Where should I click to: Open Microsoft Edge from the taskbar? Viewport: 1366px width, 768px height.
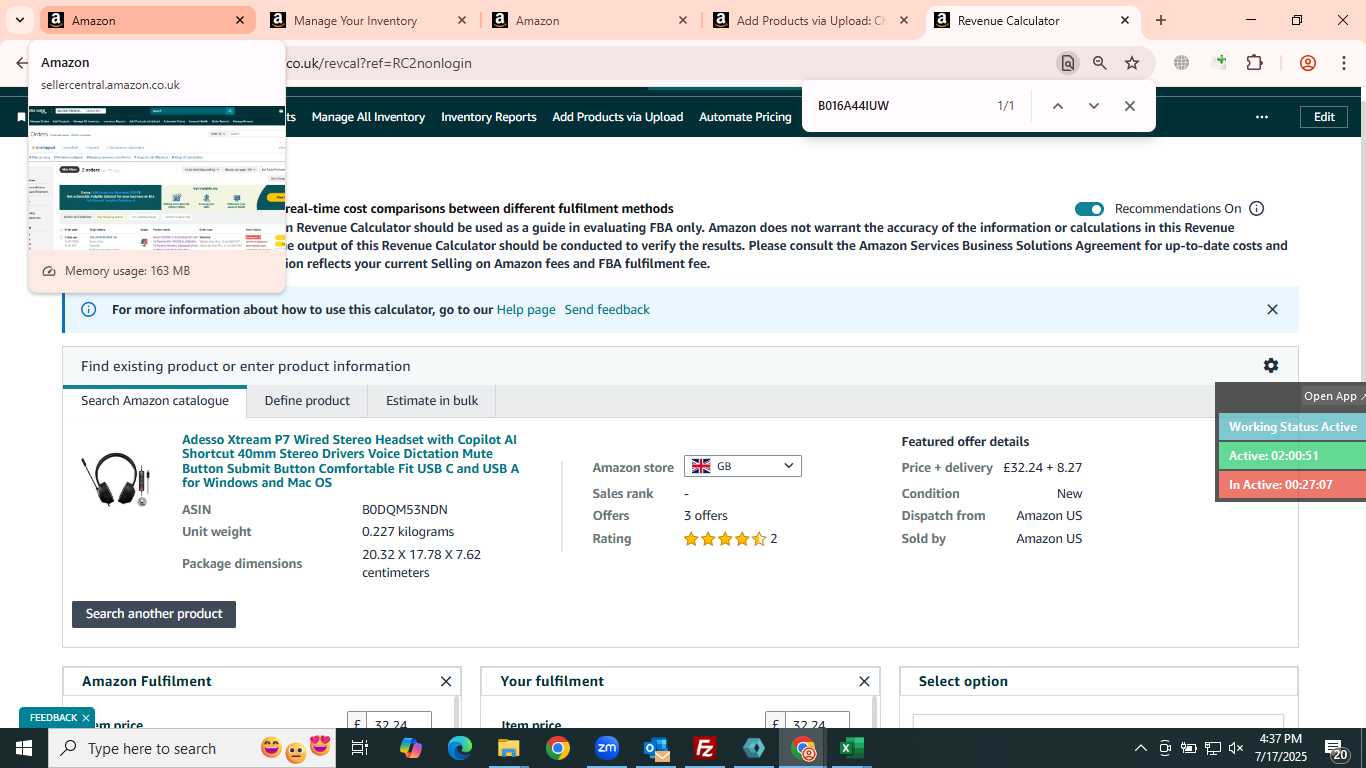tap(459, 748)
